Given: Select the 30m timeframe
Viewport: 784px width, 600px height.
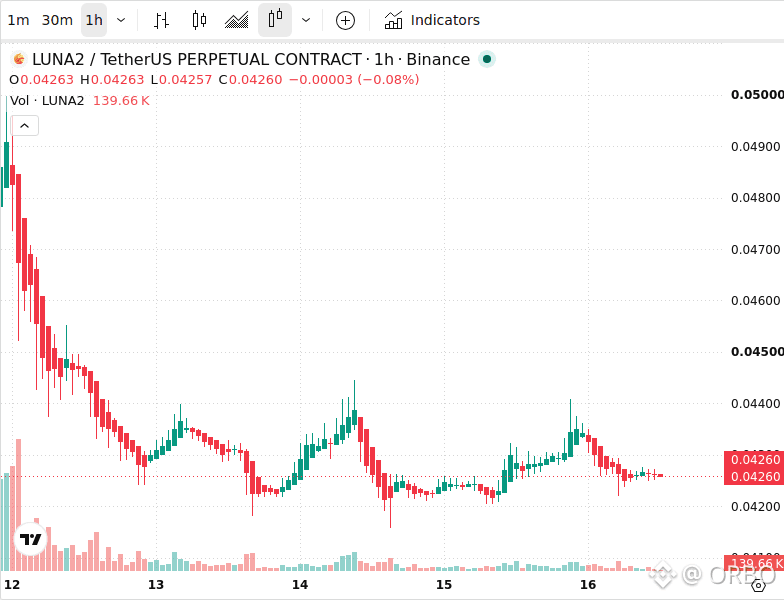Looking at the screenshot, I should pos(57,20).
